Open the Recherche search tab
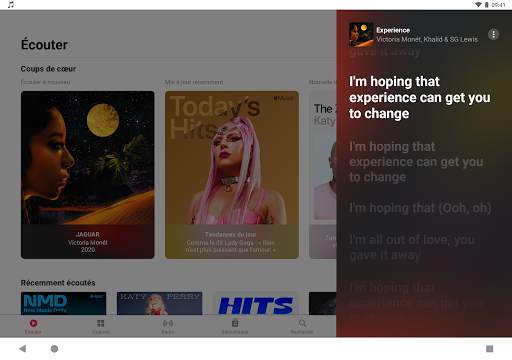The height and width of the screenshot is (360, 512). click(302, 326)
